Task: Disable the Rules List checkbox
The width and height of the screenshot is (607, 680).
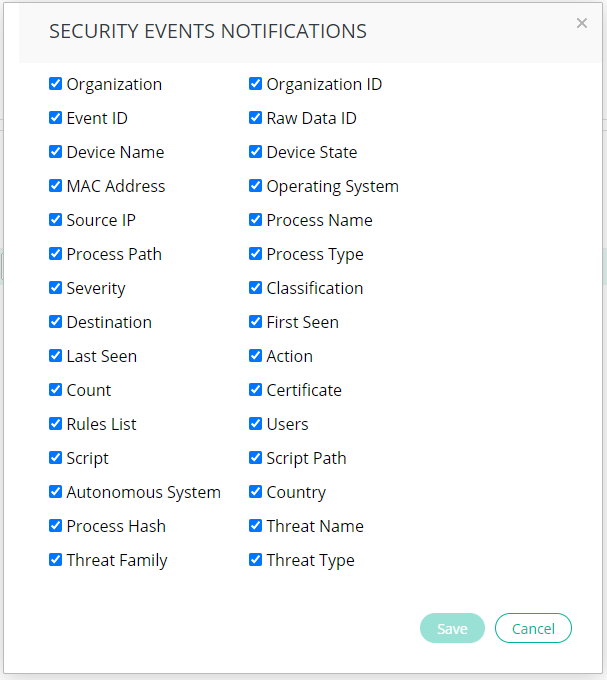Action: 56,424
